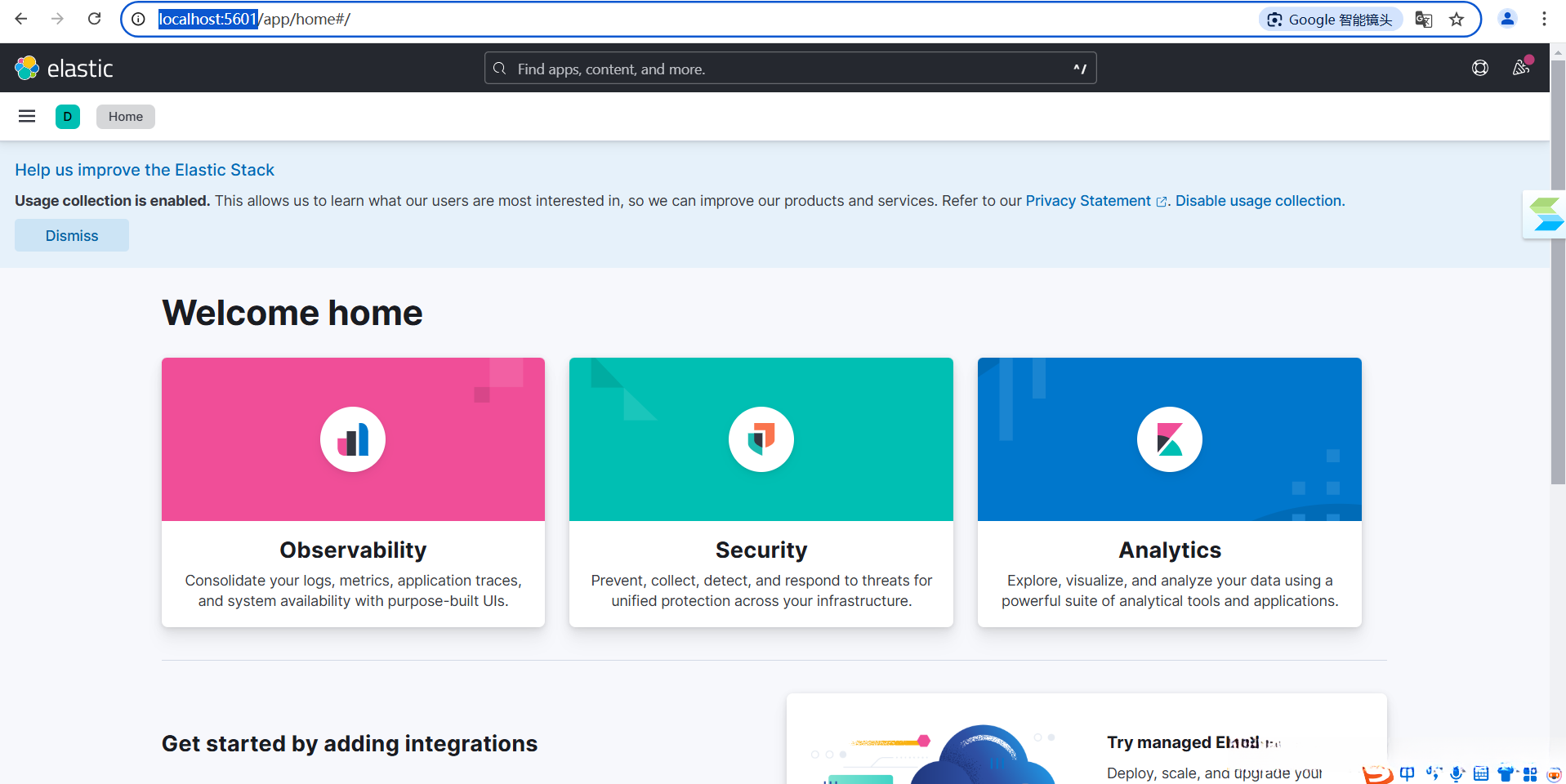Click the punctuation mode icon in IME bar

click(x=1433, y=773)
